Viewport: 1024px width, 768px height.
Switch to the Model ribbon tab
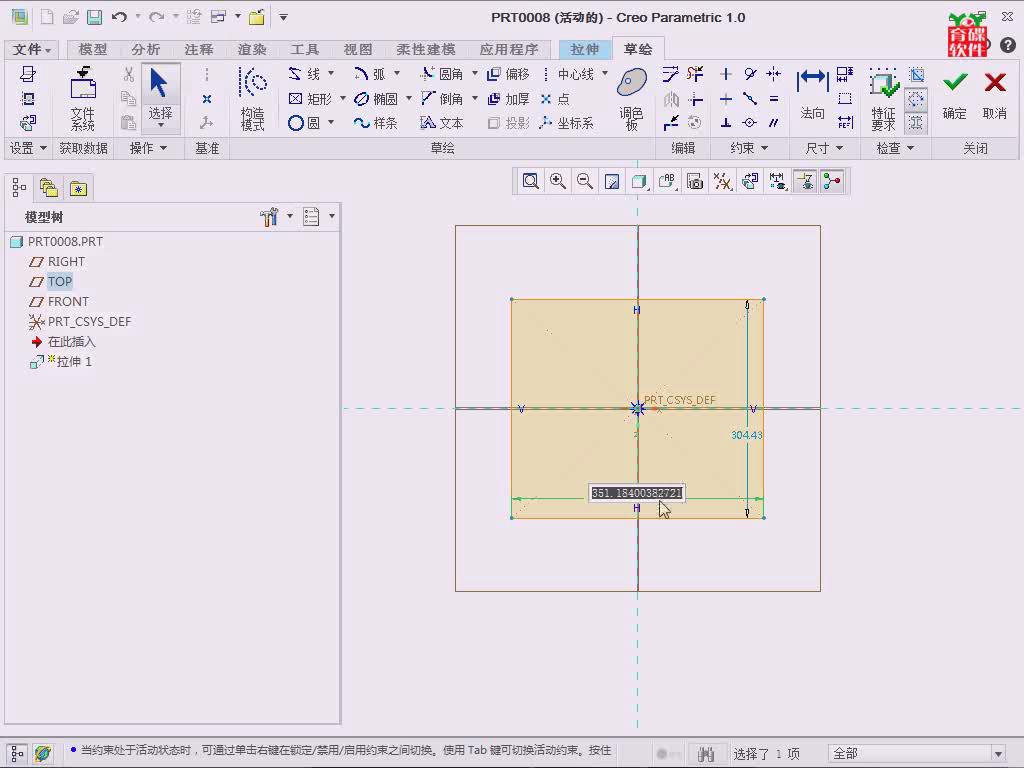pos(93,49)
